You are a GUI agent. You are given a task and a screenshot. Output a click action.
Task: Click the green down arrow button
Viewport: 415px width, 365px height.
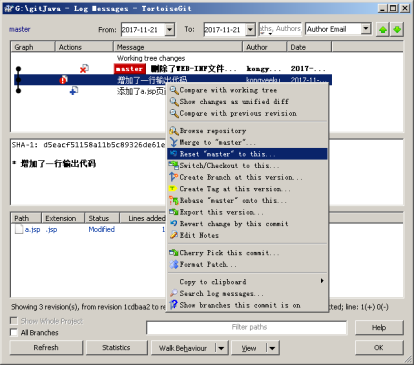[397, 30]
